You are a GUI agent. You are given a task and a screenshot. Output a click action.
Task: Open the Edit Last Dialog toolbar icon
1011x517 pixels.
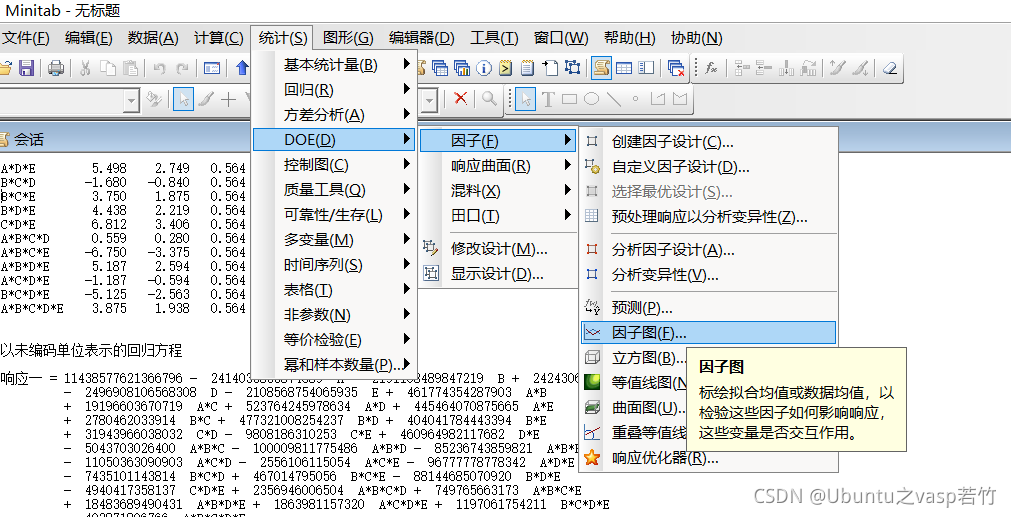coord(211,68)
